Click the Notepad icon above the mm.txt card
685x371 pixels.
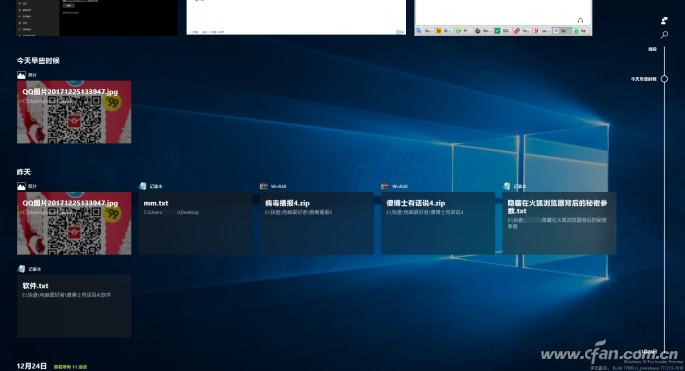click(142, 186)
